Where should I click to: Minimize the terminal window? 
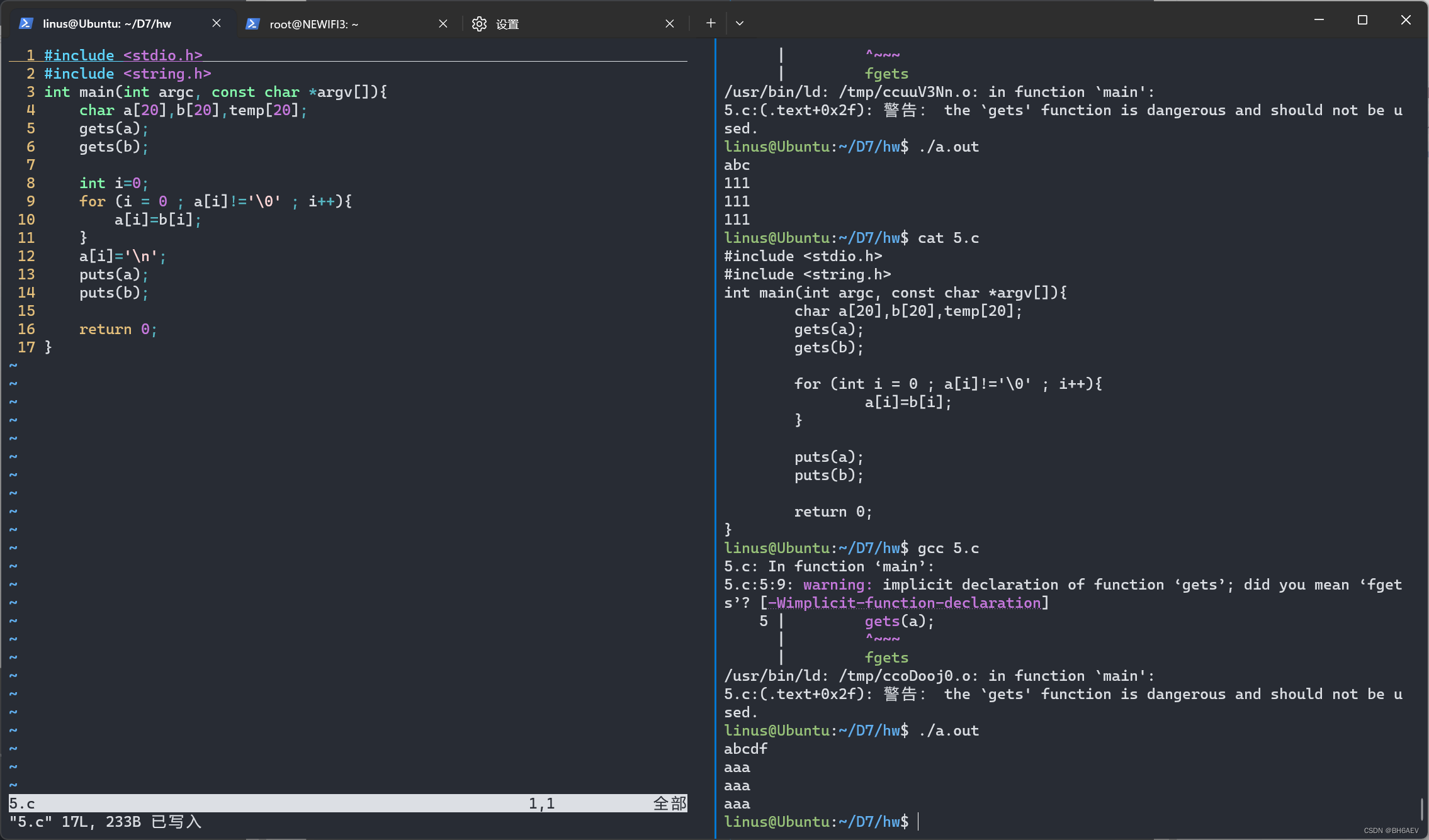1319,20
